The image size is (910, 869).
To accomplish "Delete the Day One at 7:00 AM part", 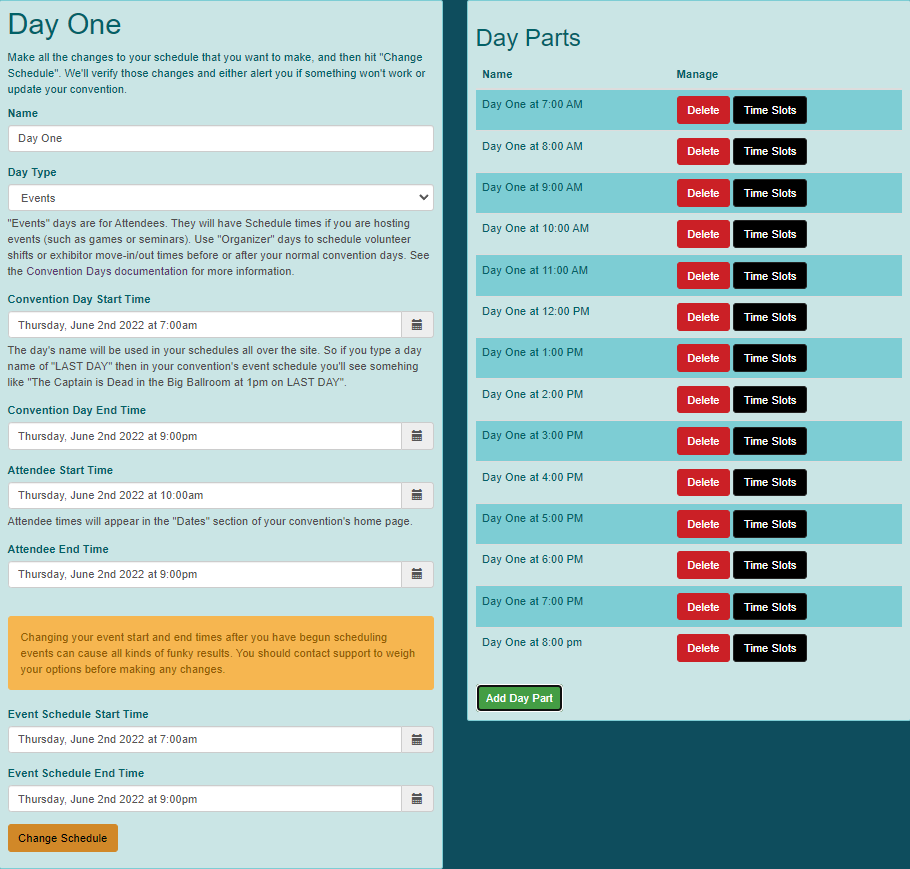I will pyautogui.click(x=703, y=110).
